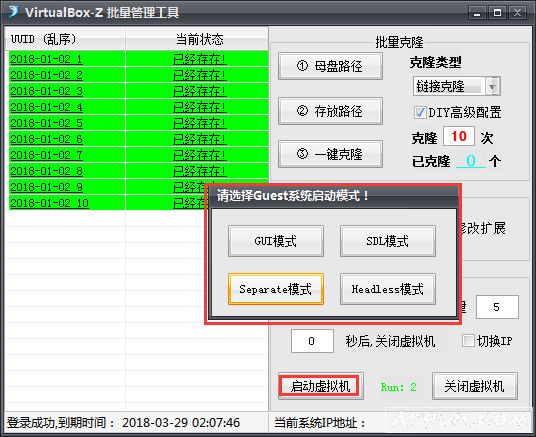Viewport: 536px width, 437px height.
Task: Click 已经存在! status for row 2018-01-02_5
Action: tap(200, 123)
